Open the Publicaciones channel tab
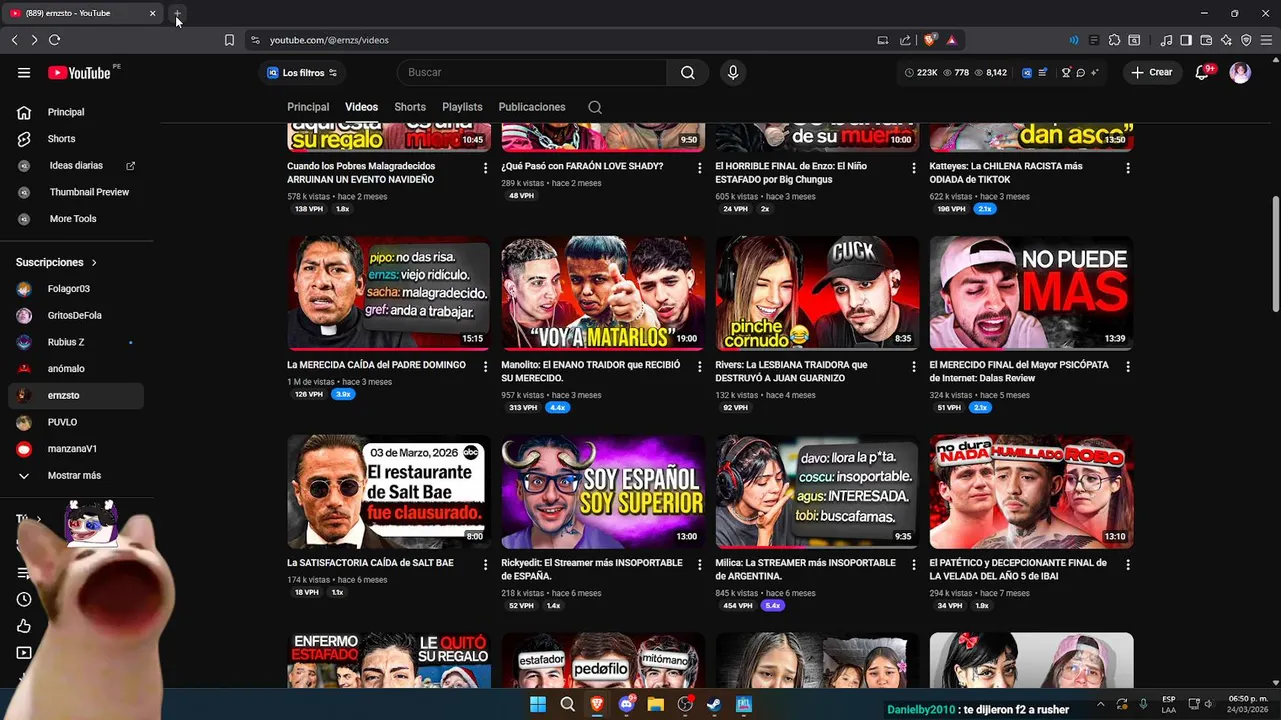The width and height of the screenshot is (1281, 720). [532, 107]
